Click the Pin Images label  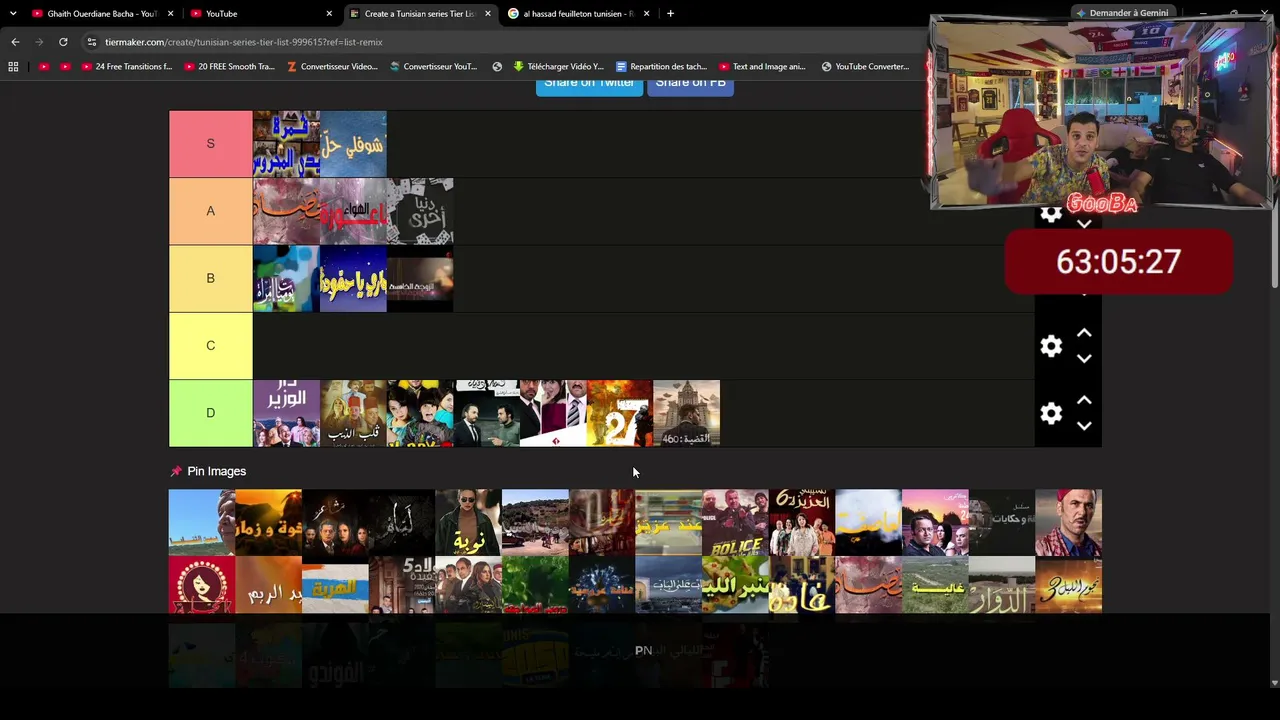[216, 471]
